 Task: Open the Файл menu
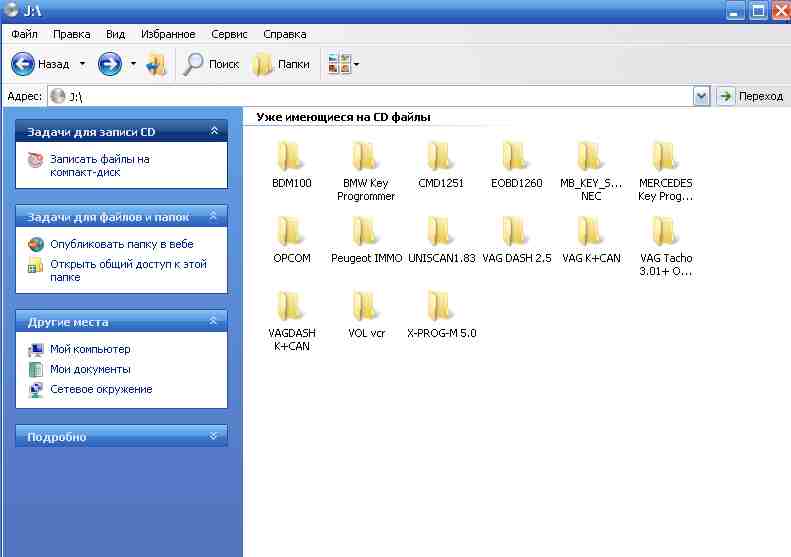click(x=24, y=34)
